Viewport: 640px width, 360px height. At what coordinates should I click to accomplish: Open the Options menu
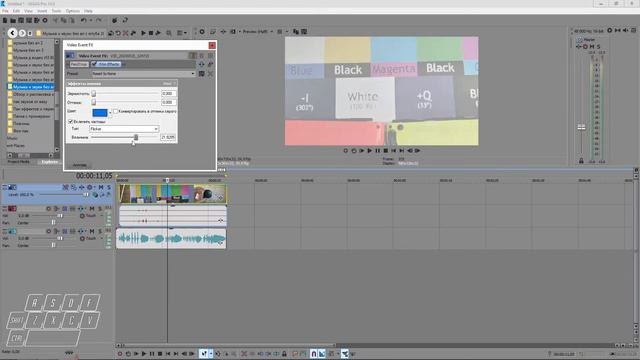pos(73,11)
